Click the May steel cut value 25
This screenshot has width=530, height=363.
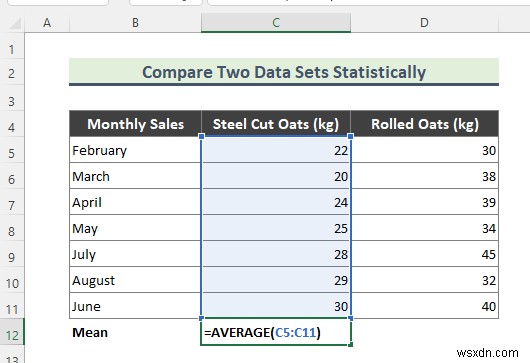click(x=276, y=228)
